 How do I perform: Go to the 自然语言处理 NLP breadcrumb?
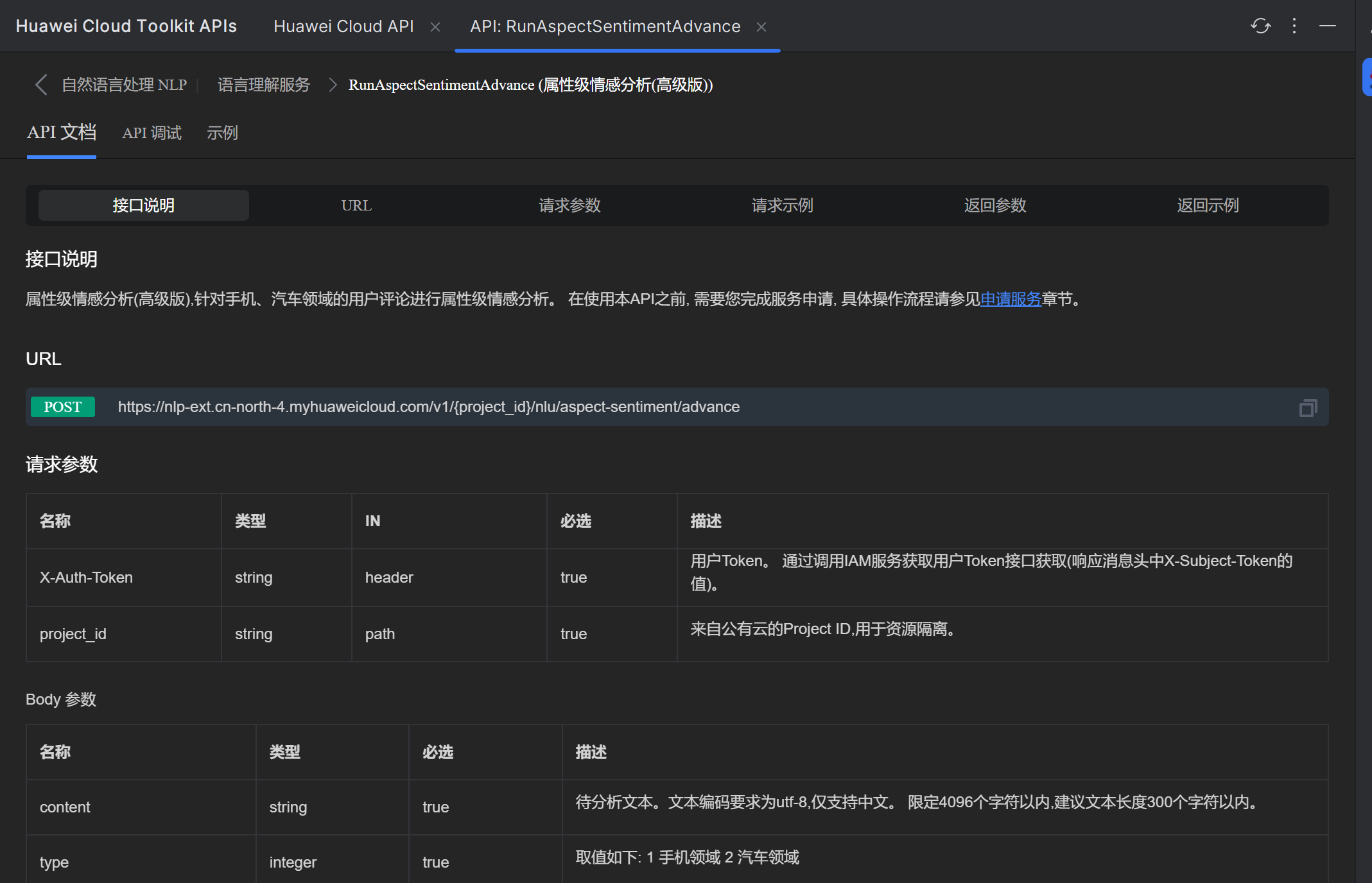click(x=124, y=85)
